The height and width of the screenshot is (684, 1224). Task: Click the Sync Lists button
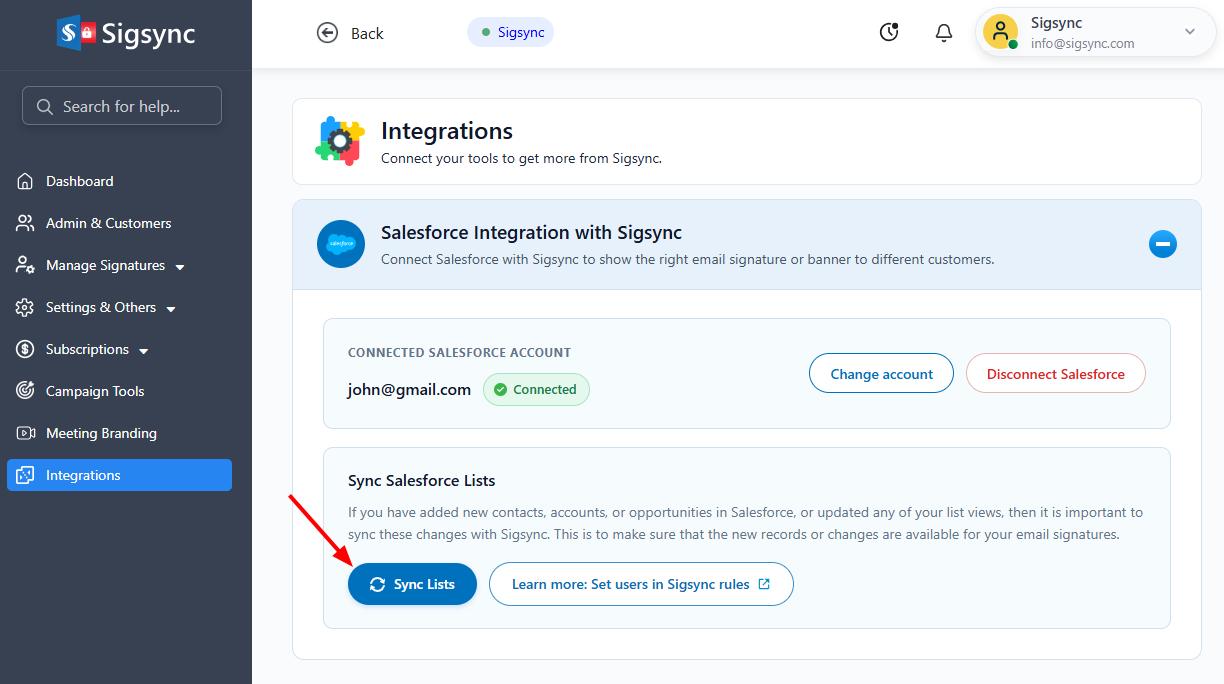click(x=412, y=584)
